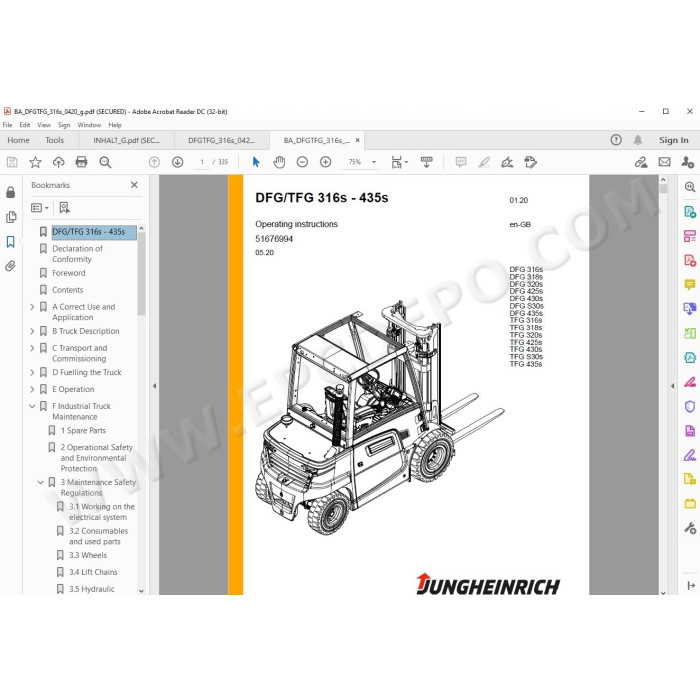The image size is (700, 700).
Task: Toggle the Bookmarks panel icon
Action: [x=11, y=242]
